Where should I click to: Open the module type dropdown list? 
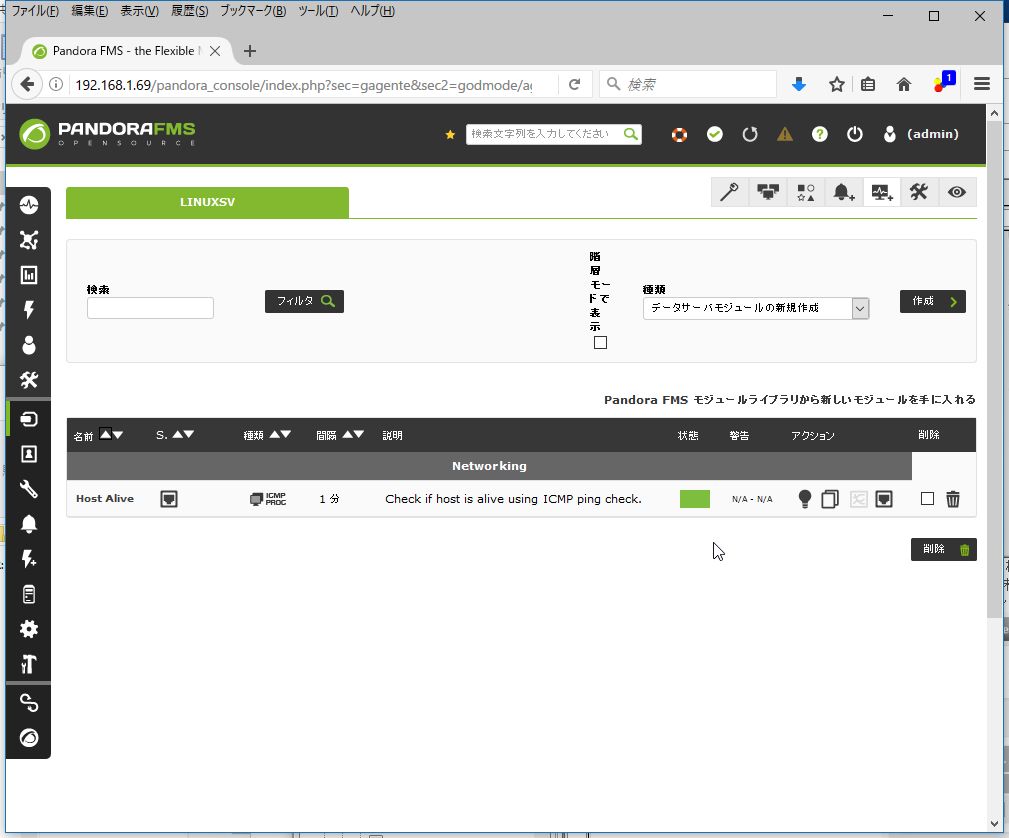tap(756, 308)
